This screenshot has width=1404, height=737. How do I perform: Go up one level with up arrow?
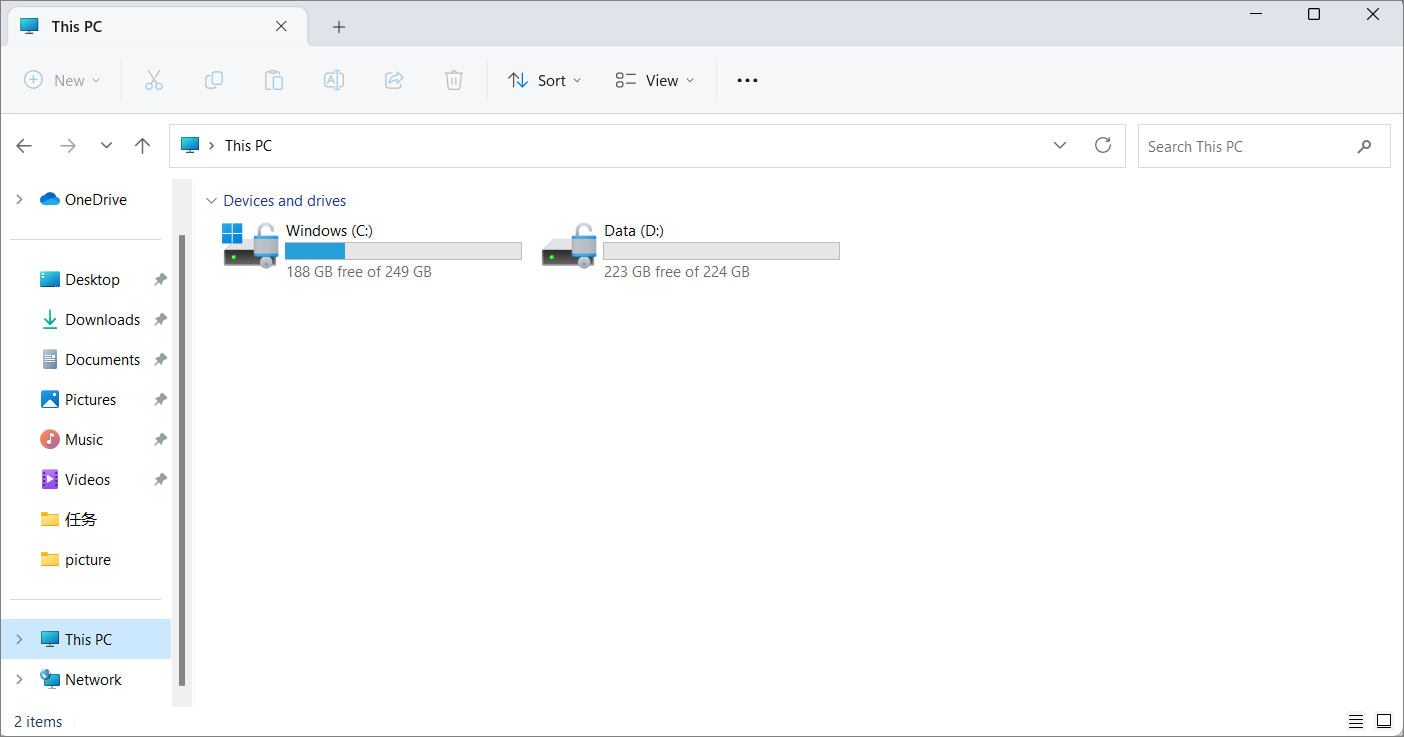pyautogui.click(x=143, y=146)
